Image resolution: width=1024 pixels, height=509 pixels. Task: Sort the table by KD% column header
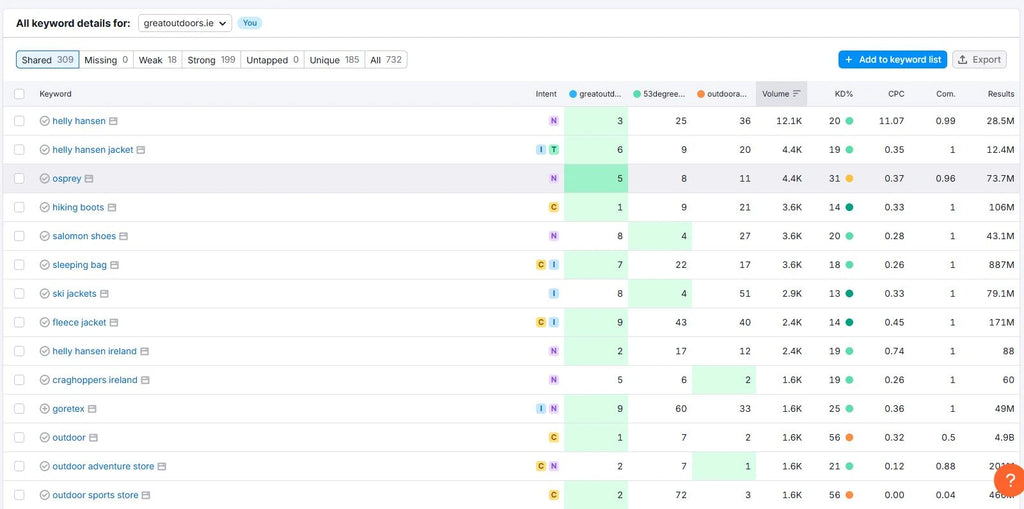[843, 94]
